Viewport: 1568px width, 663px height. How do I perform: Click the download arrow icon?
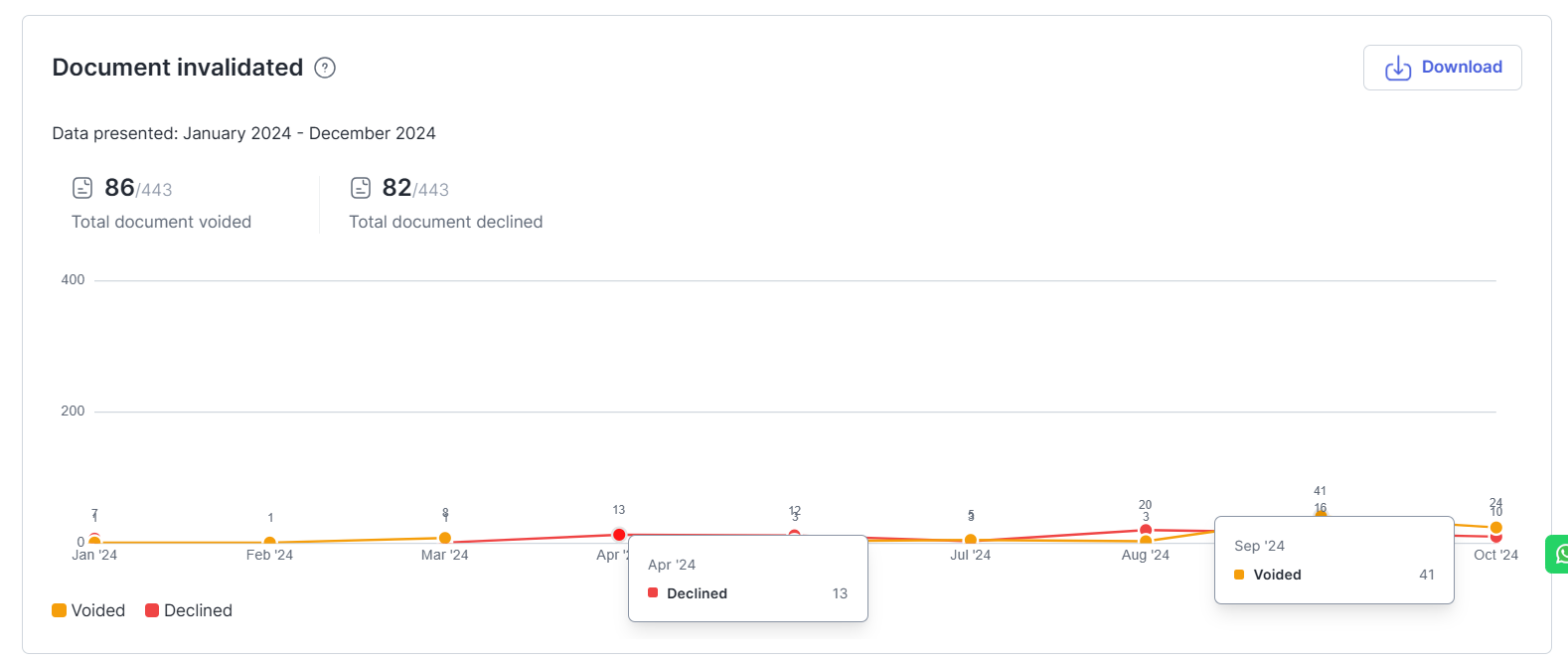(1398, 68)
